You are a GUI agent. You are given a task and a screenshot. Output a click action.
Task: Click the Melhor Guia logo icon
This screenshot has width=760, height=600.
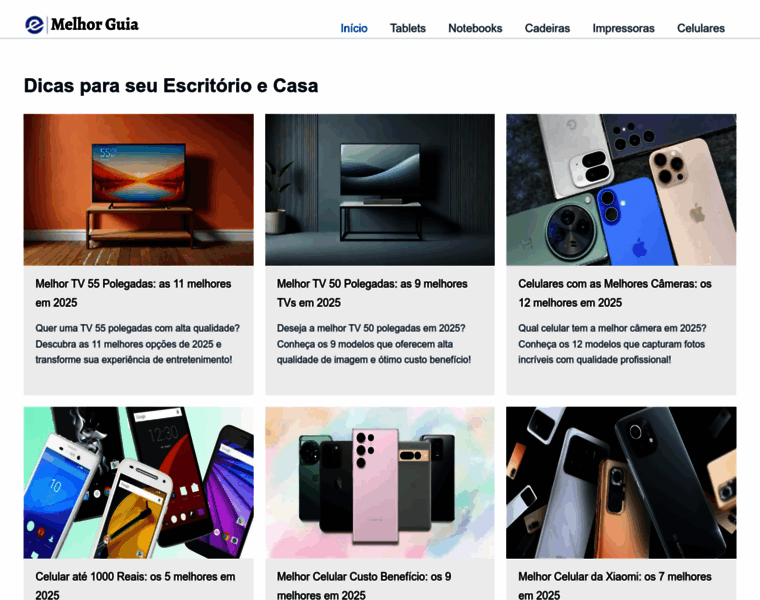click(35, 24)
